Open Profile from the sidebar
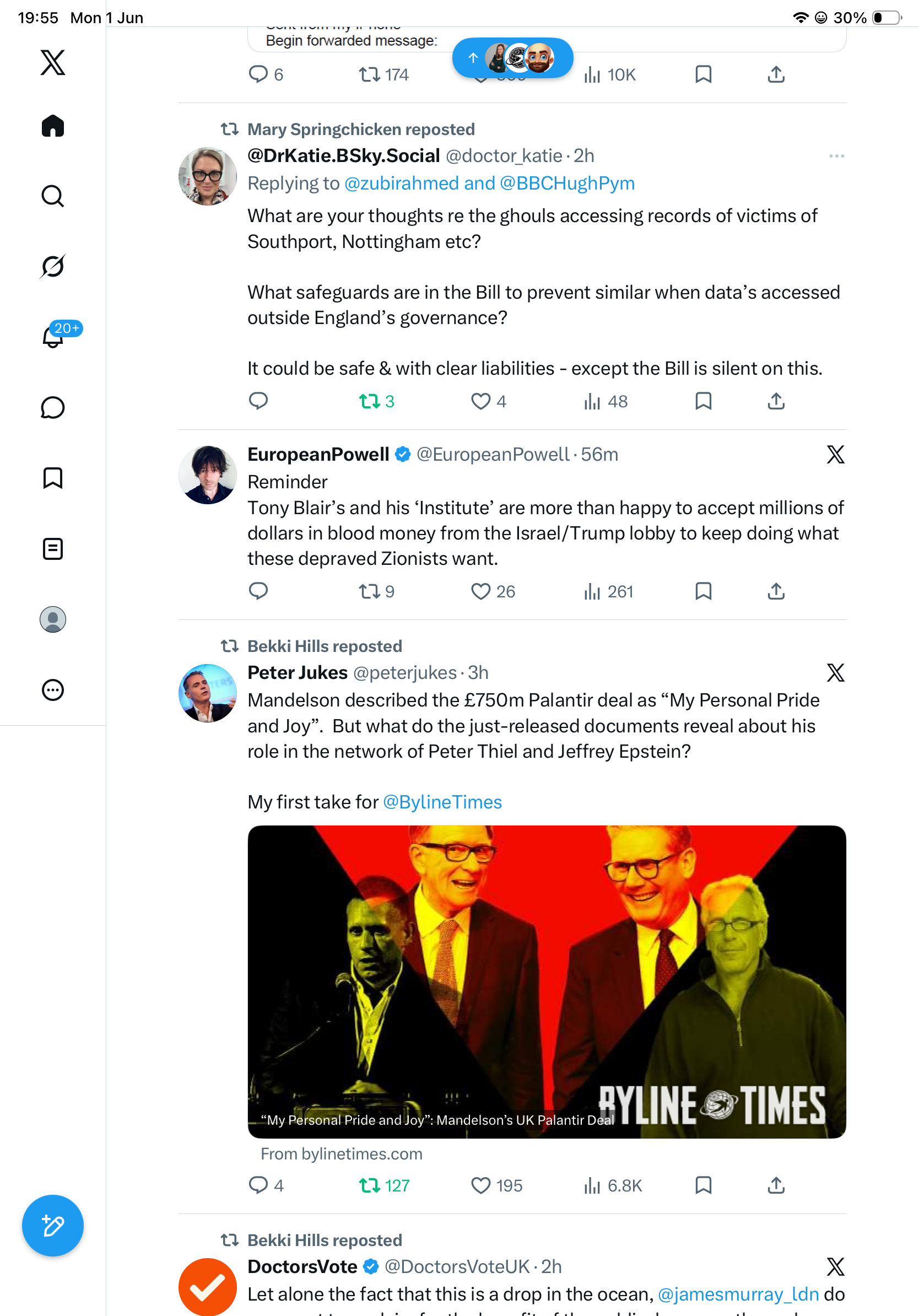The height and width of the screenshot is (1316, 919). pos(53,619)
